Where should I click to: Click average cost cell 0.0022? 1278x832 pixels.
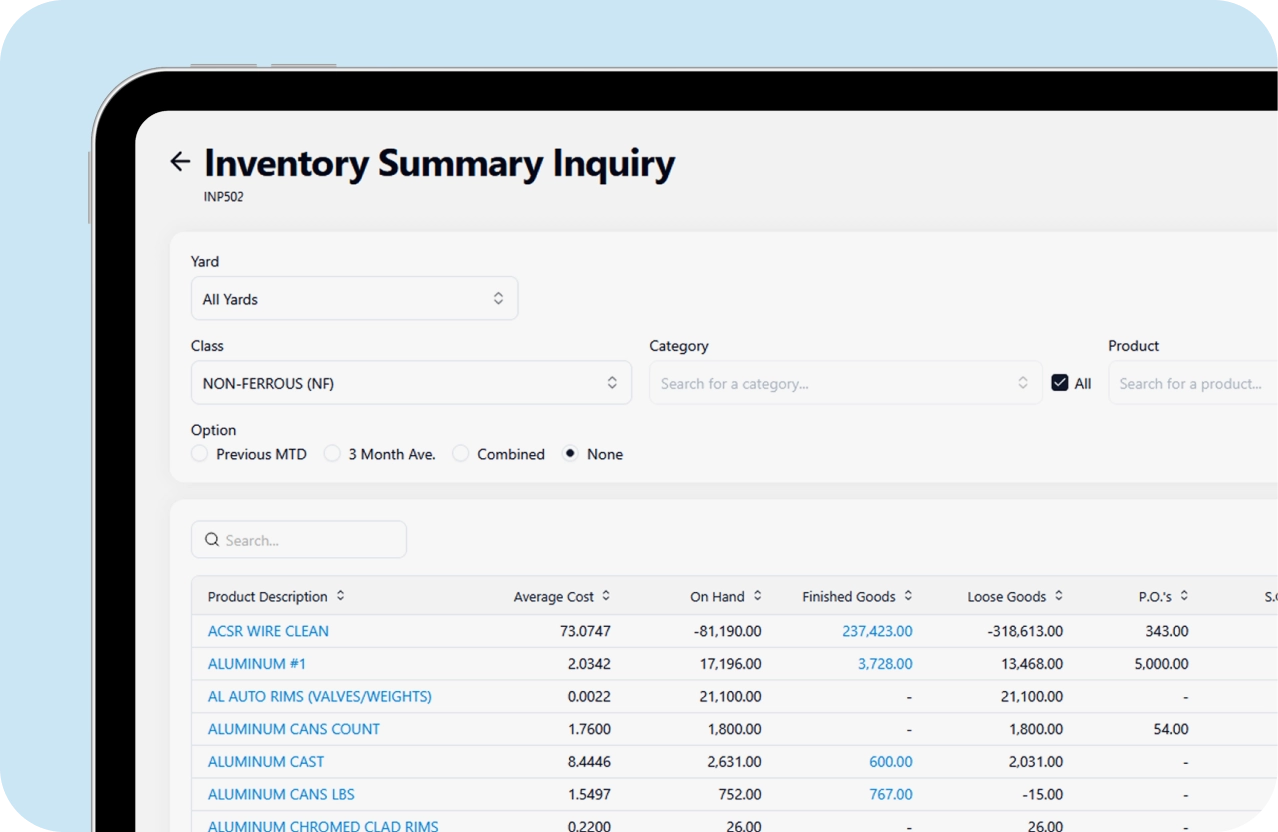(589, 696)
